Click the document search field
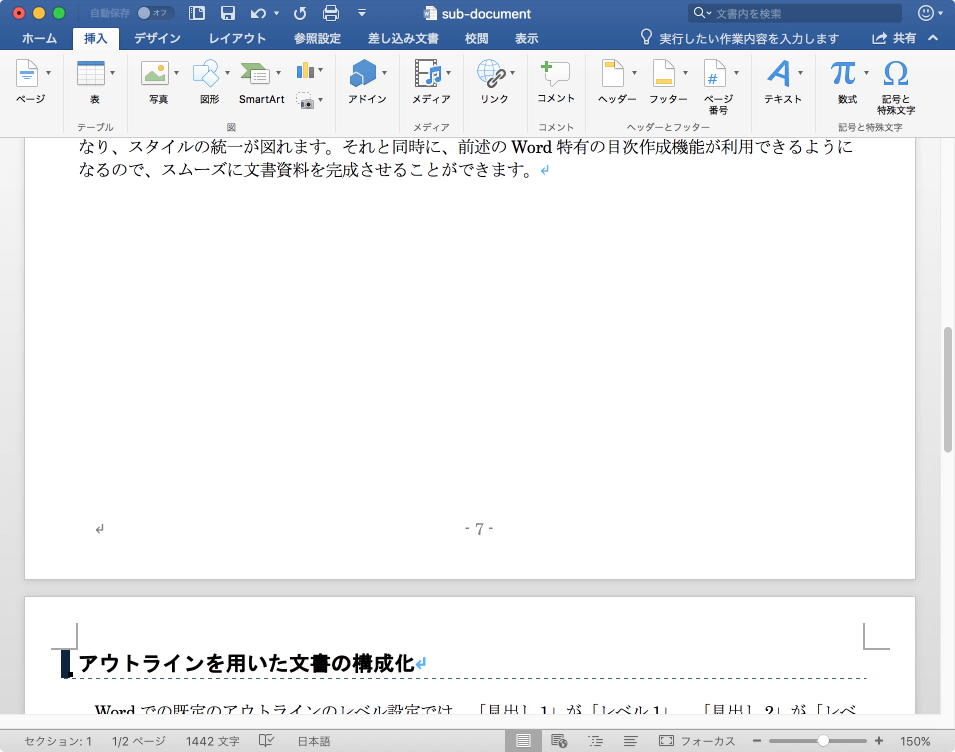 pyautogui.click(x=795, y=13)
